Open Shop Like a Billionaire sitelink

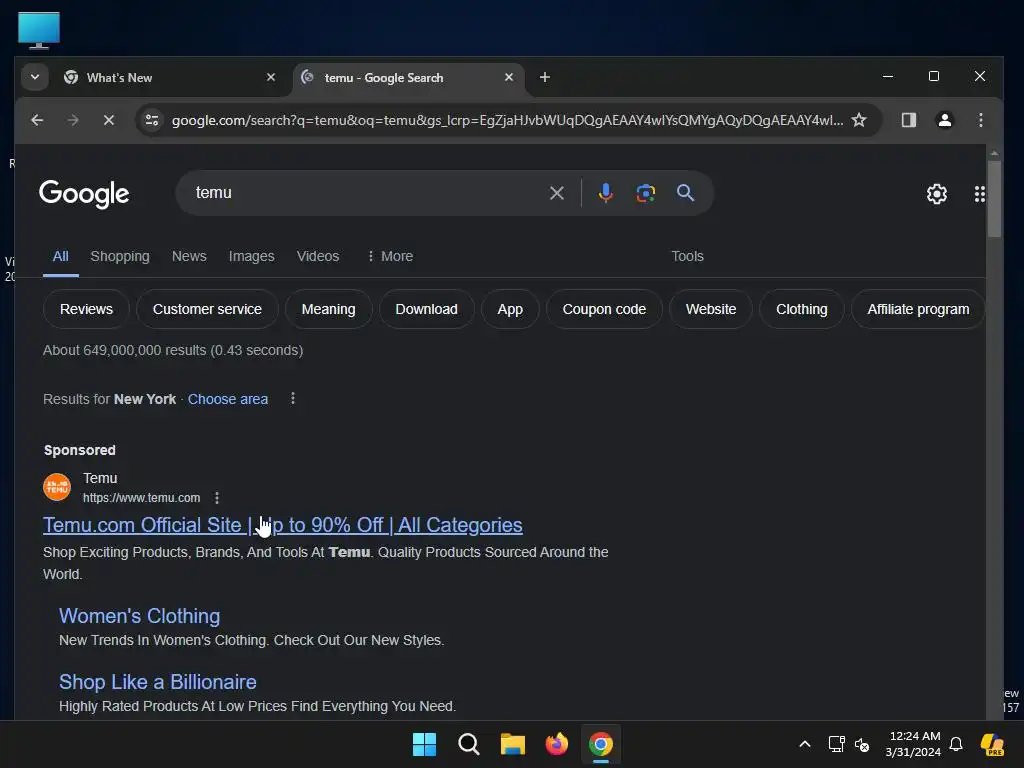[x=157, y=682]
